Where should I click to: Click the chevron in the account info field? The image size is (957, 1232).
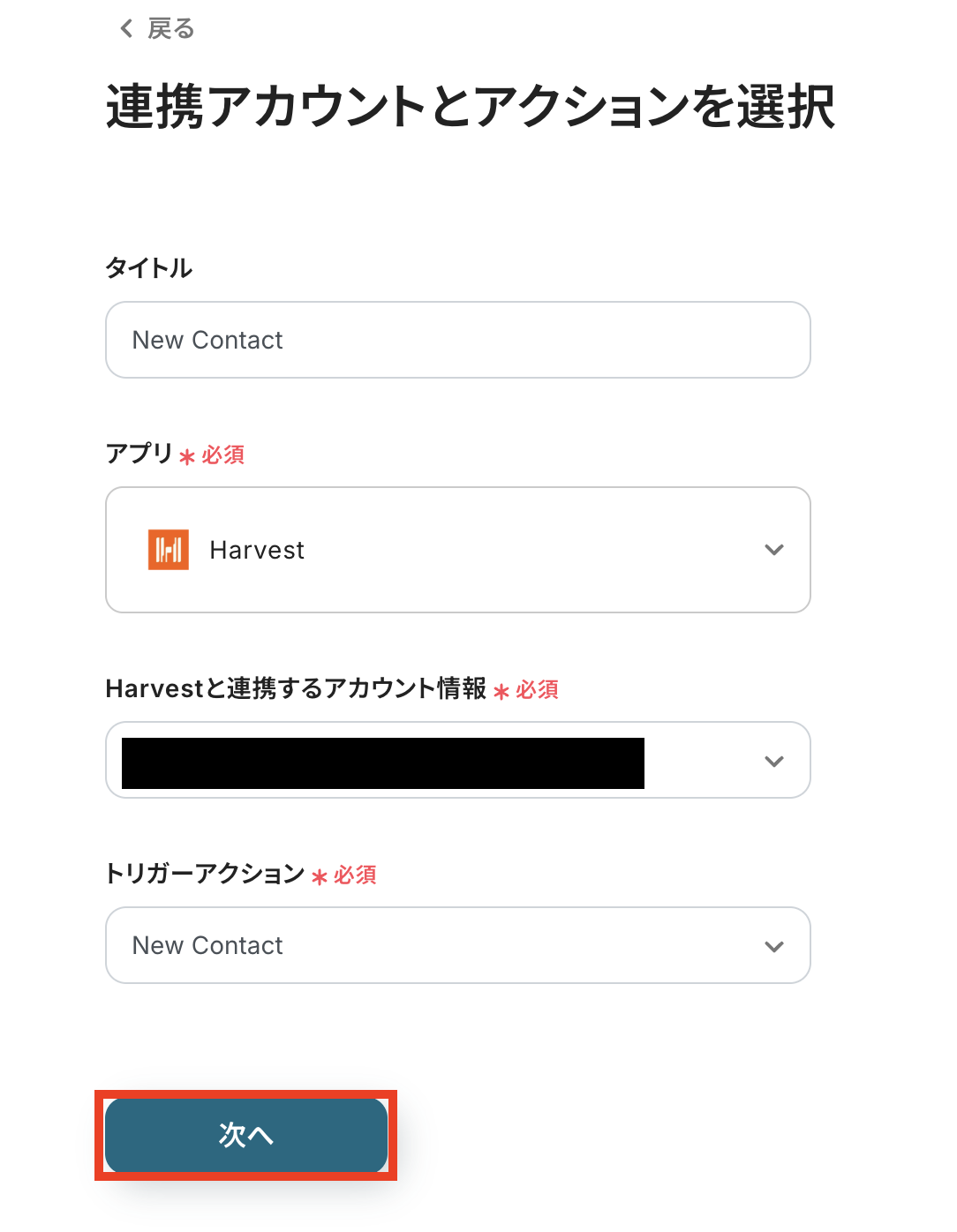tap(774, 762)
